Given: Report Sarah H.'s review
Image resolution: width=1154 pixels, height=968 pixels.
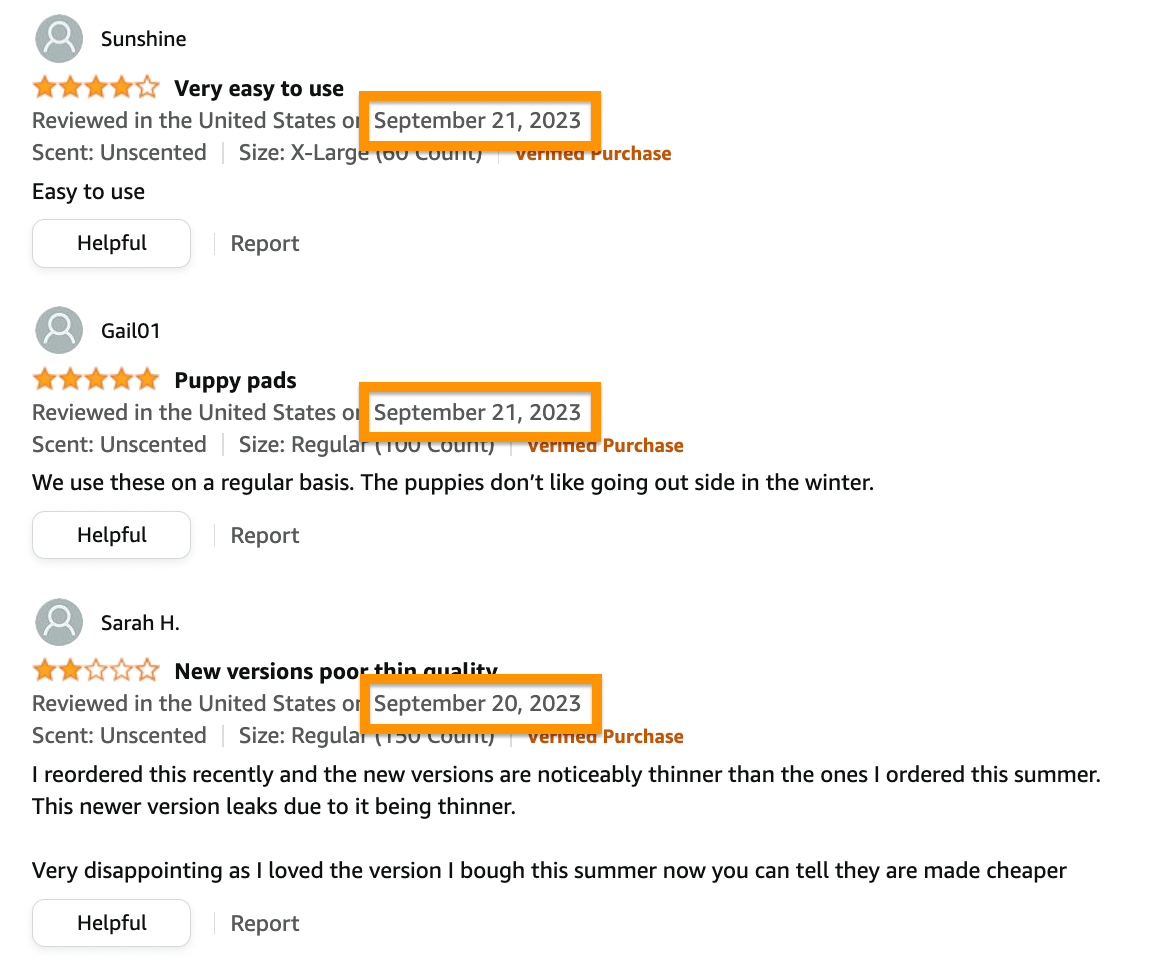Looking at the screenshot, I should coord(264,923).
